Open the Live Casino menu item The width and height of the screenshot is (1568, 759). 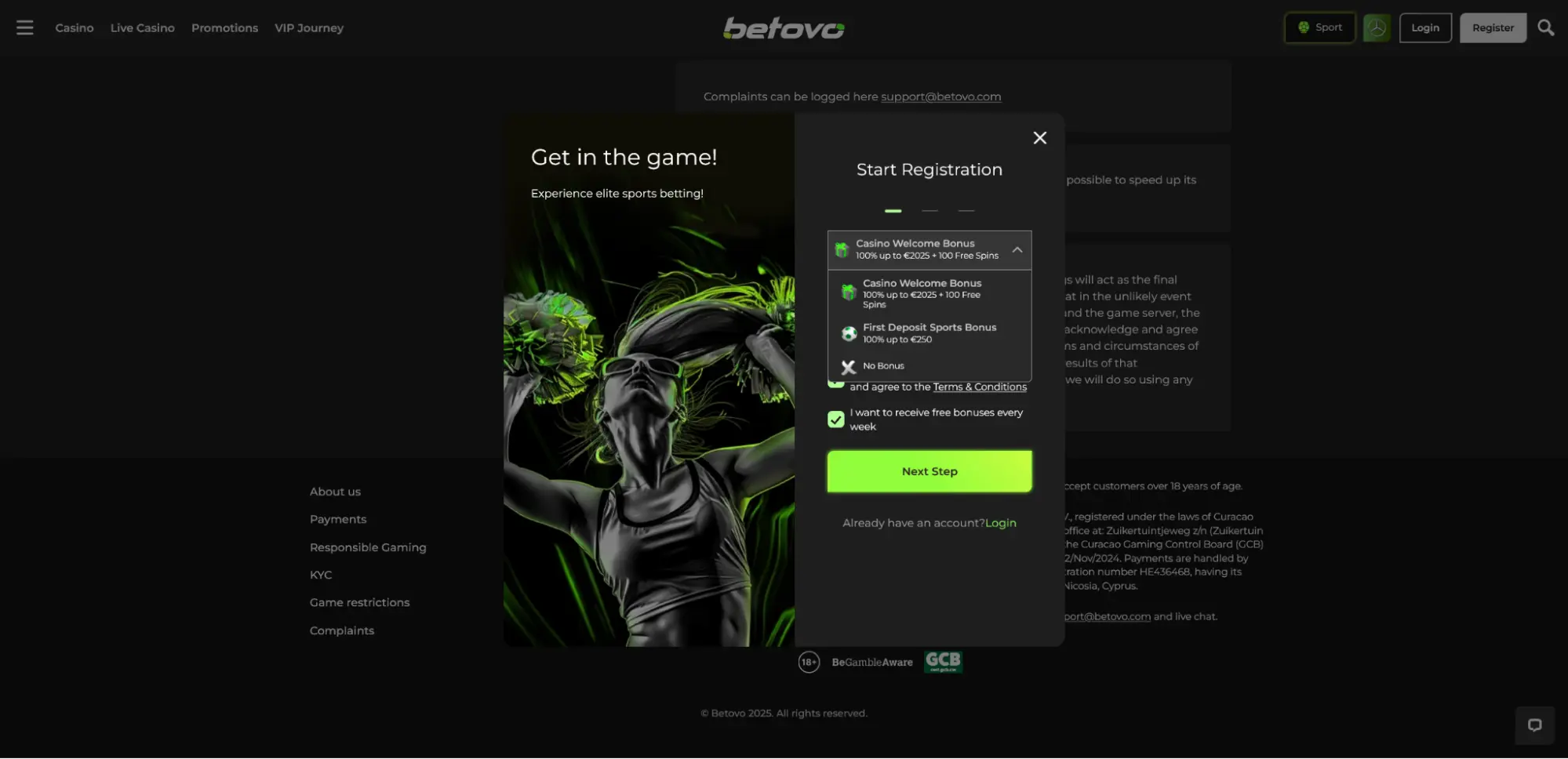pyautogui.click(x=143, y=28)
